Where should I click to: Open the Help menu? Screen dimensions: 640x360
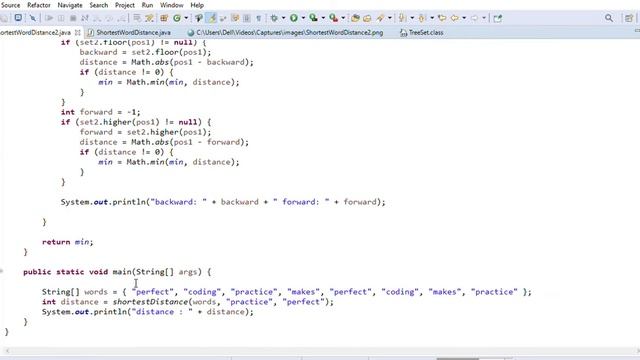point(197,5)
